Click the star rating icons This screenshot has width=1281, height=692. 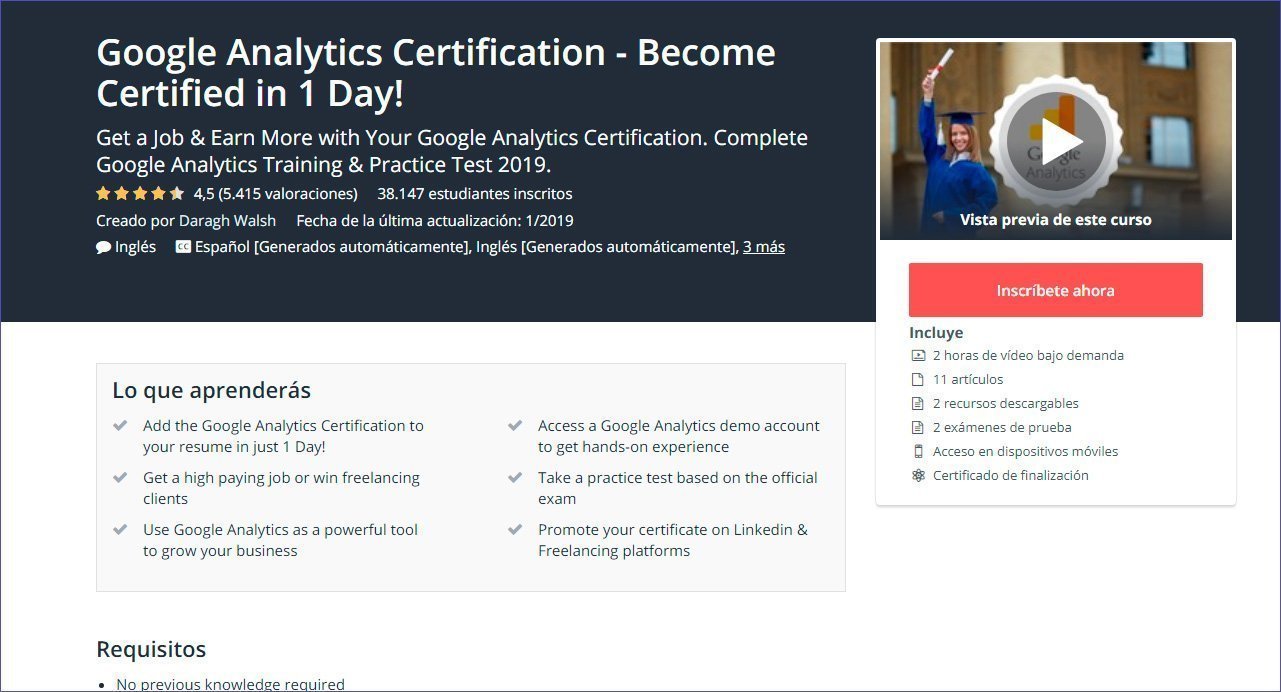pos(140,193)
